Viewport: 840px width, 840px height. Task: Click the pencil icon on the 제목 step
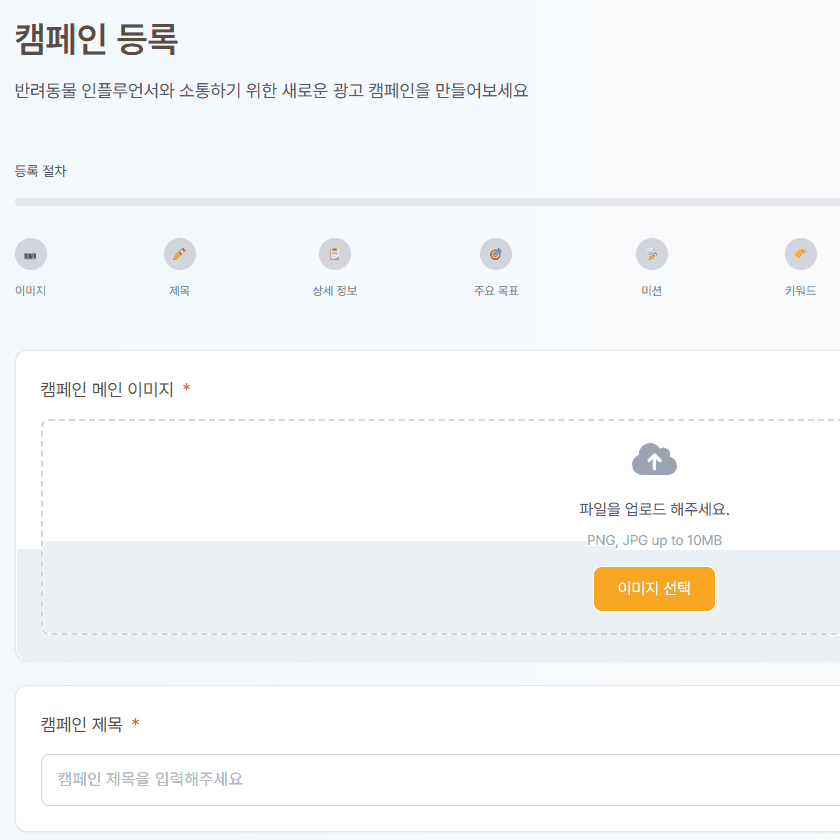[x=180, y=254]
